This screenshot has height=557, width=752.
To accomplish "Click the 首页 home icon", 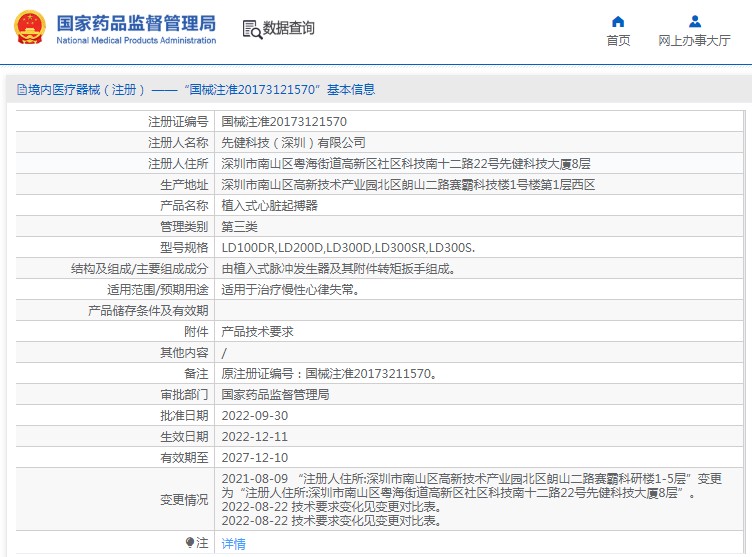I will [x=618, y=22].
